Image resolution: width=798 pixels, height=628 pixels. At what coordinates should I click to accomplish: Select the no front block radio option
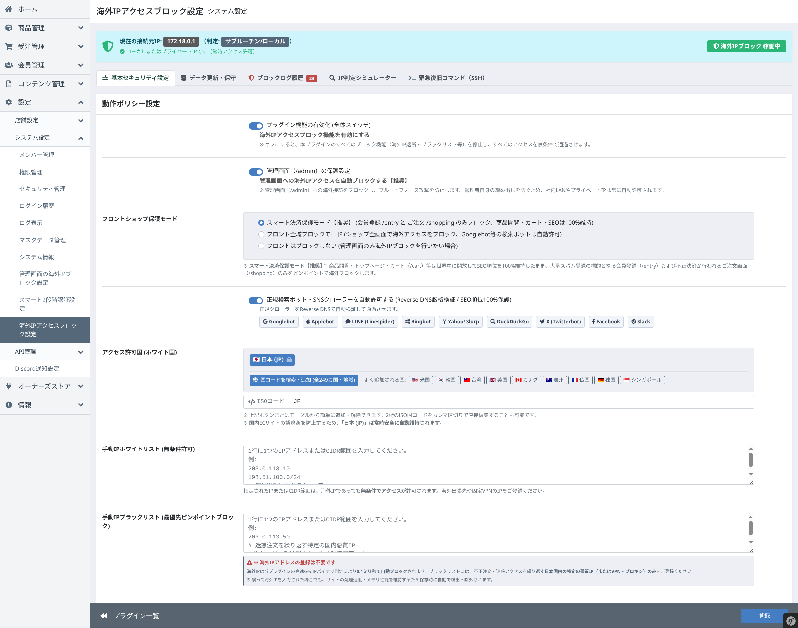(261, 246)
